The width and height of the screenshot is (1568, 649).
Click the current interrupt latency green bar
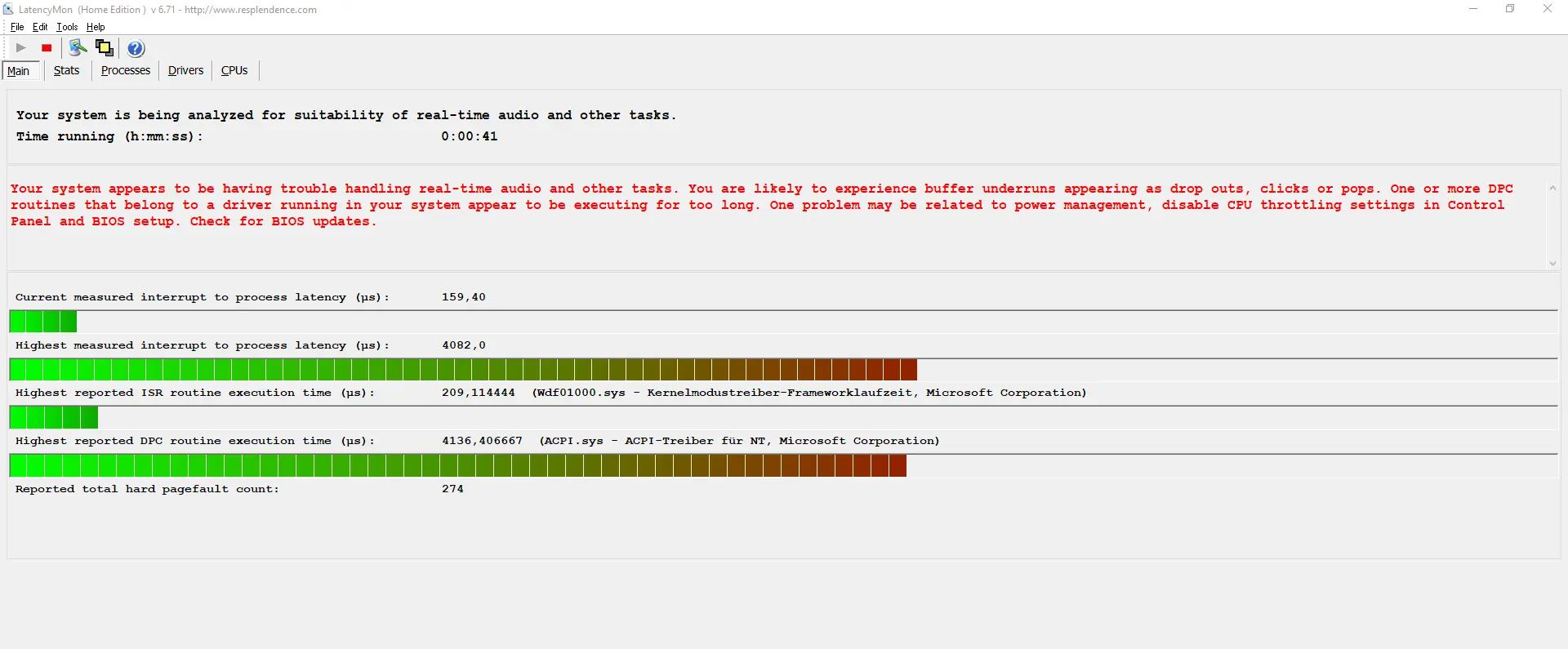pyautogui.click(x=42, y=322)
